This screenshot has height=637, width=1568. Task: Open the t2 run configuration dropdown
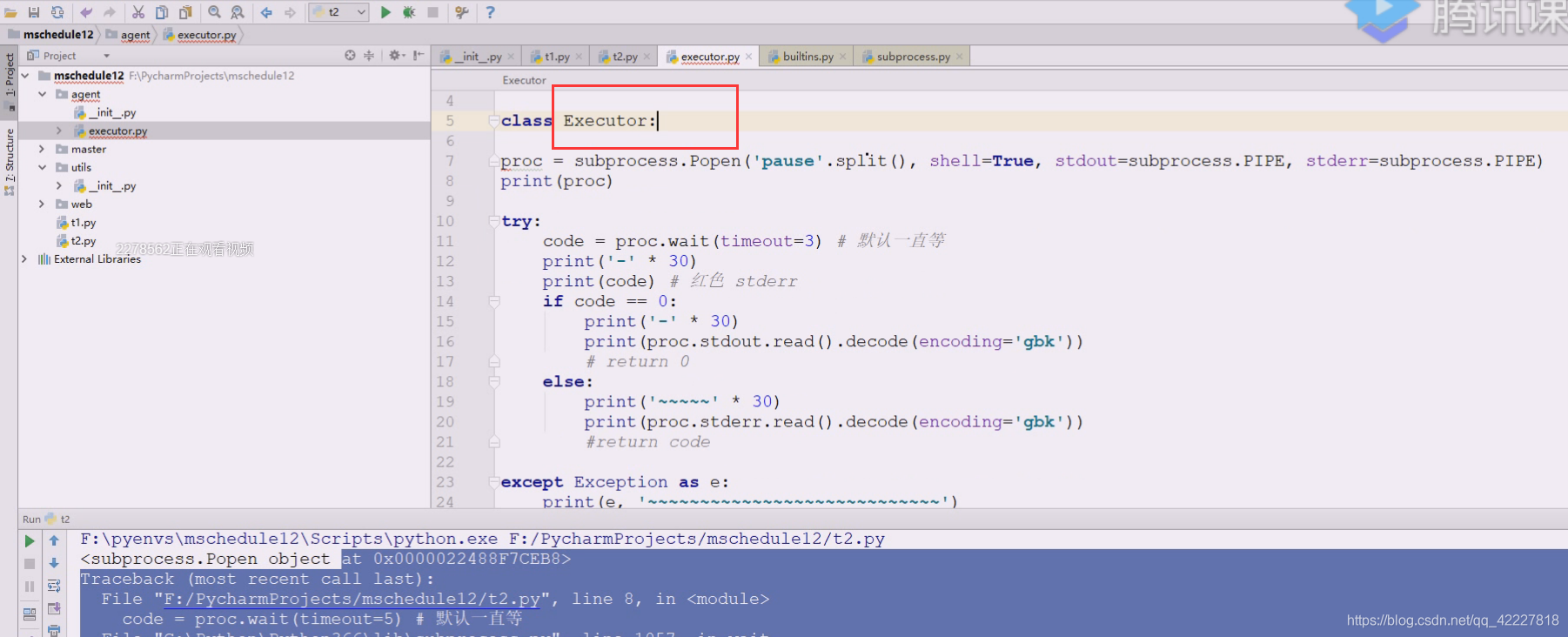(x=338, y=12)
